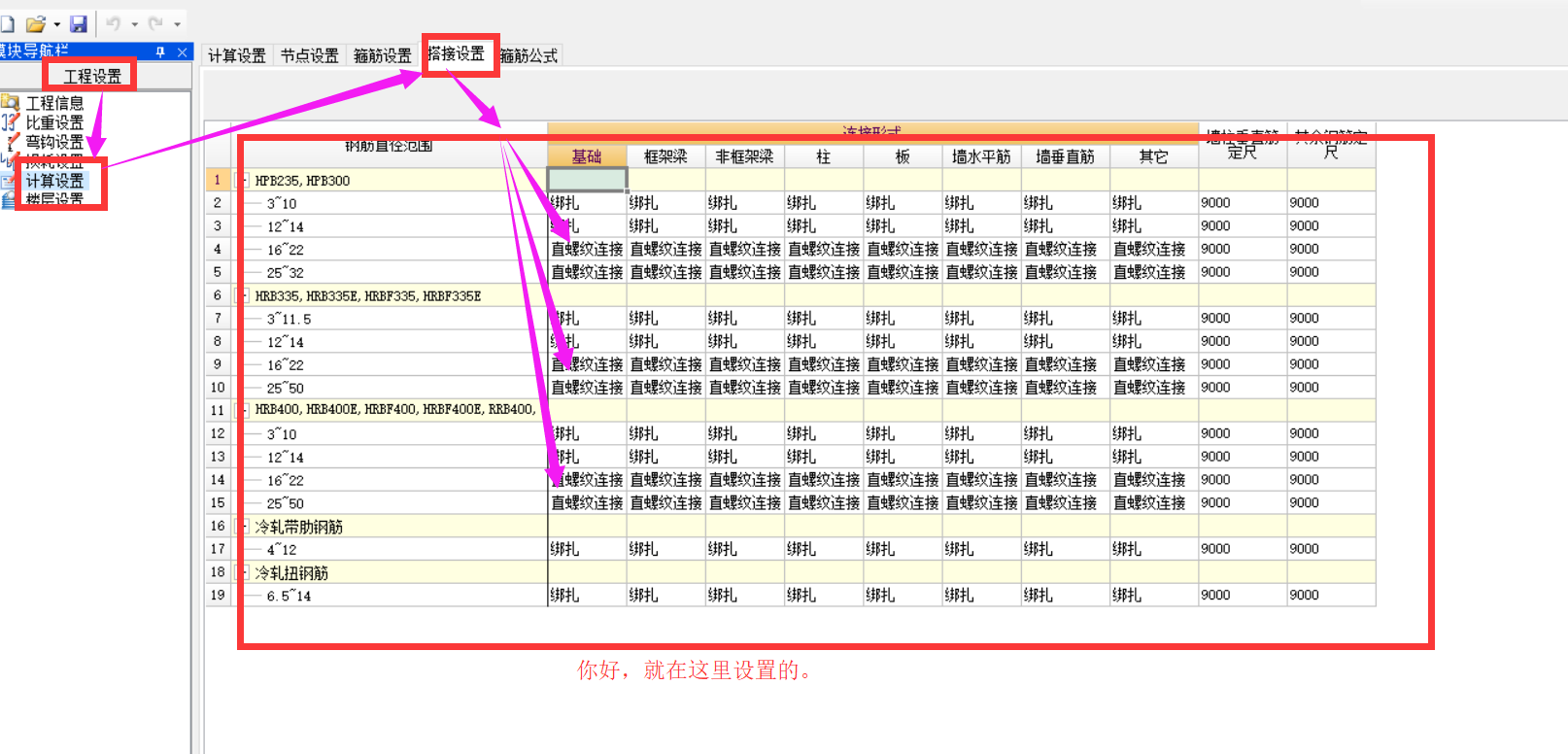Select the 柱 column header
This screenshot has height=754, width=1568.
[x=824, y=156]
